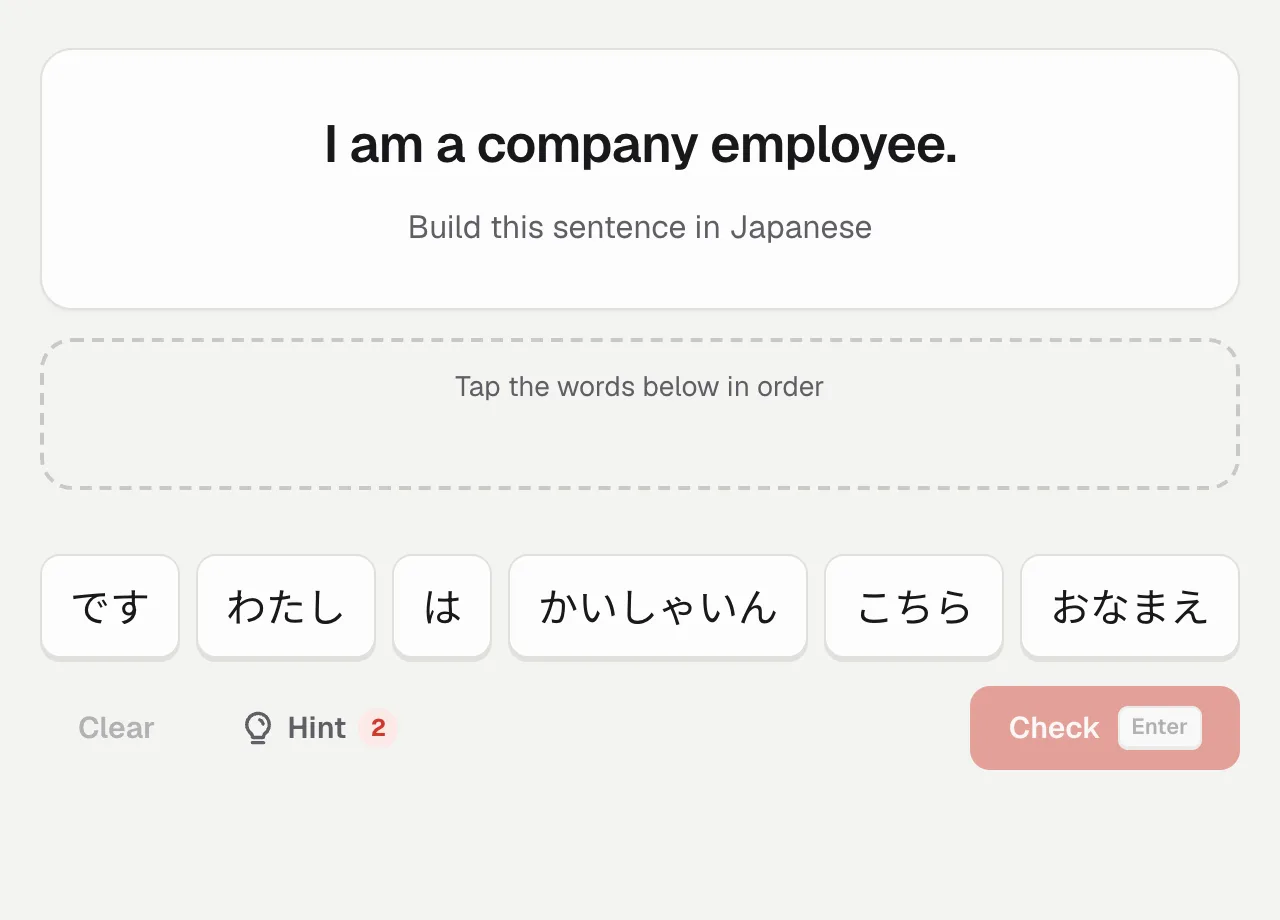1280x920 pixels.
Task: Choose the は particle tile
Action: 442,606
